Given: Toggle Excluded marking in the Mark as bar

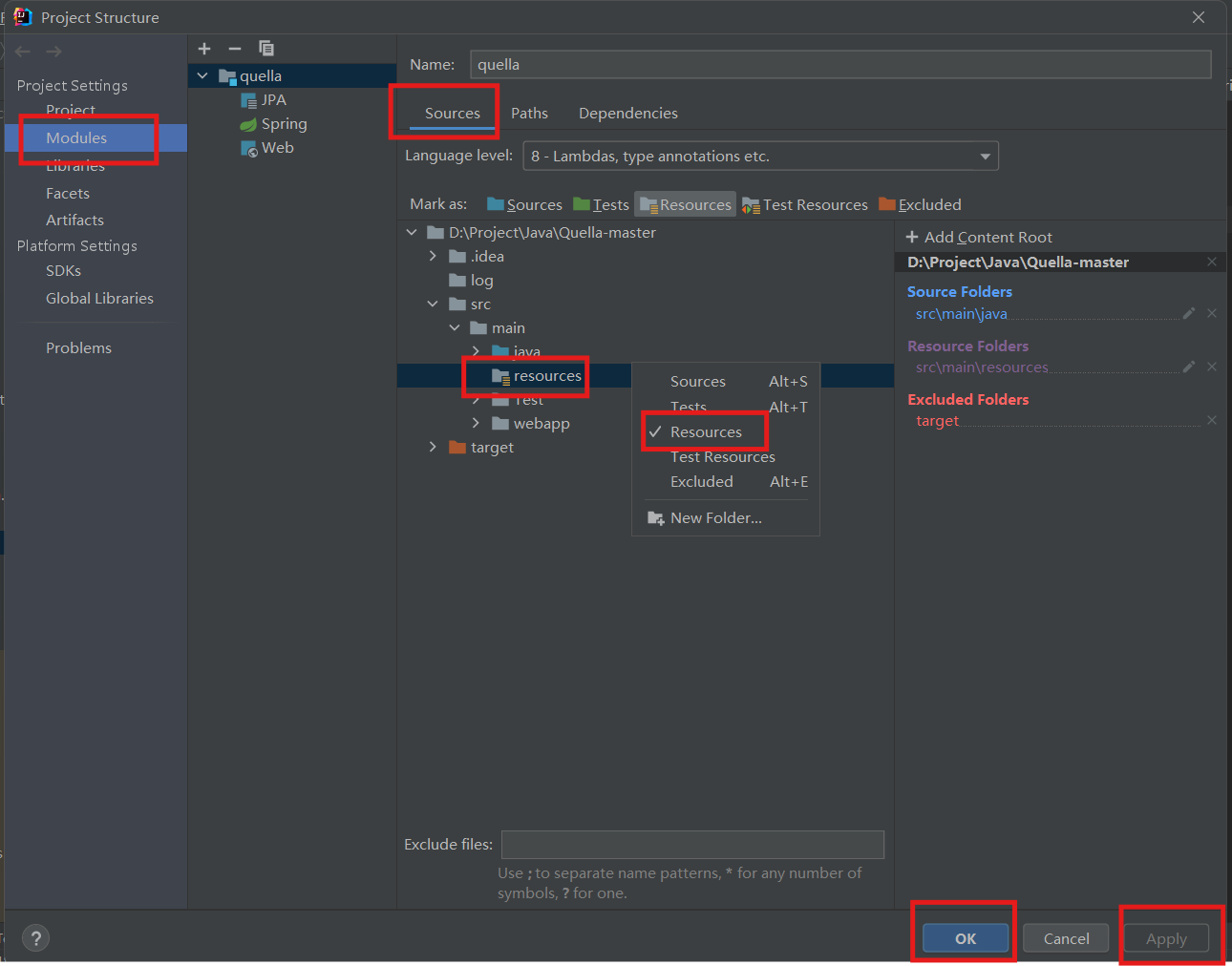Looking at the screenshot, I should pos(920,203).
